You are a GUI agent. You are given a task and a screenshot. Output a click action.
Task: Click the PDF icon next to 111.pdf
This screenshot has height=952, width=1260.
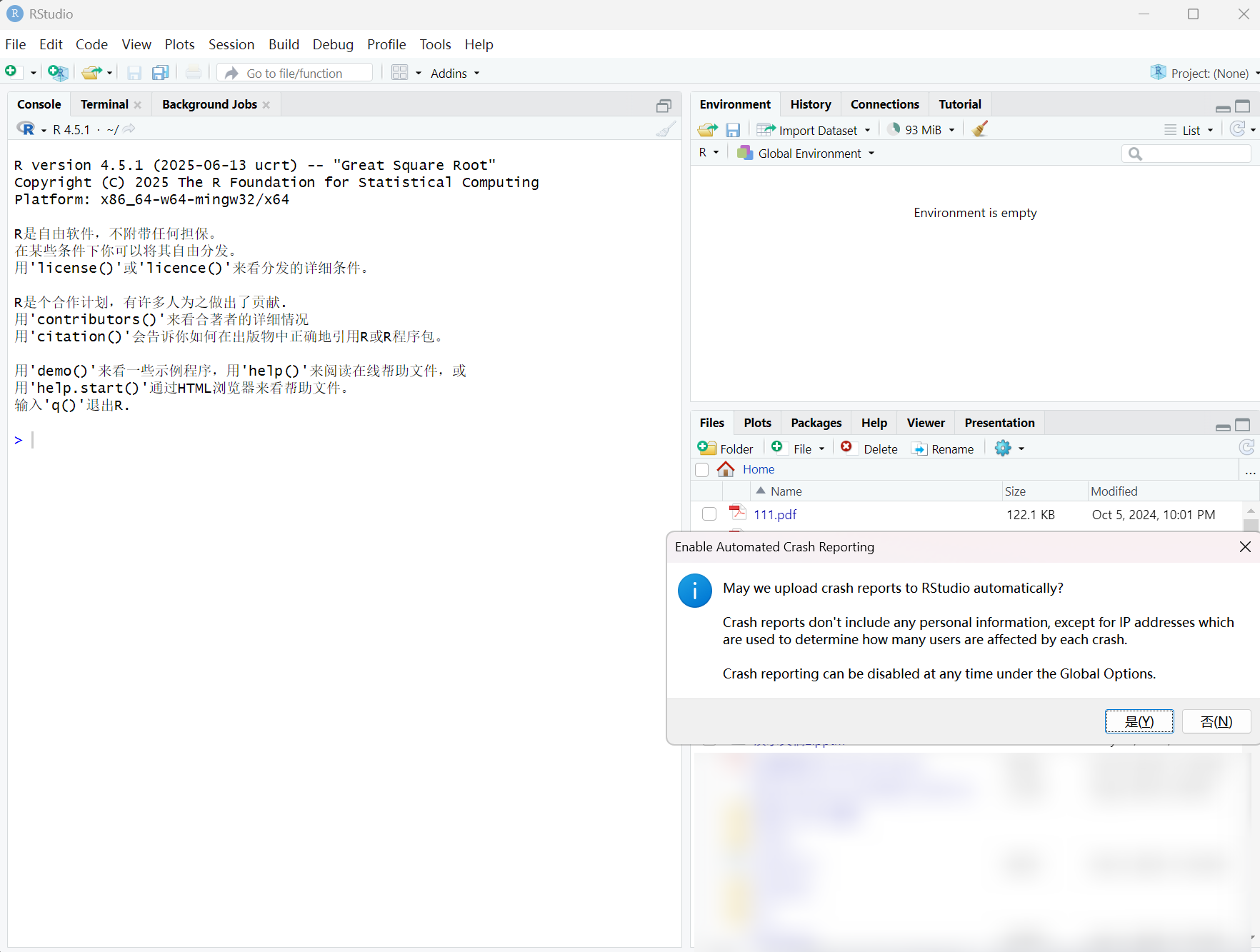click(x=737, y=513)
